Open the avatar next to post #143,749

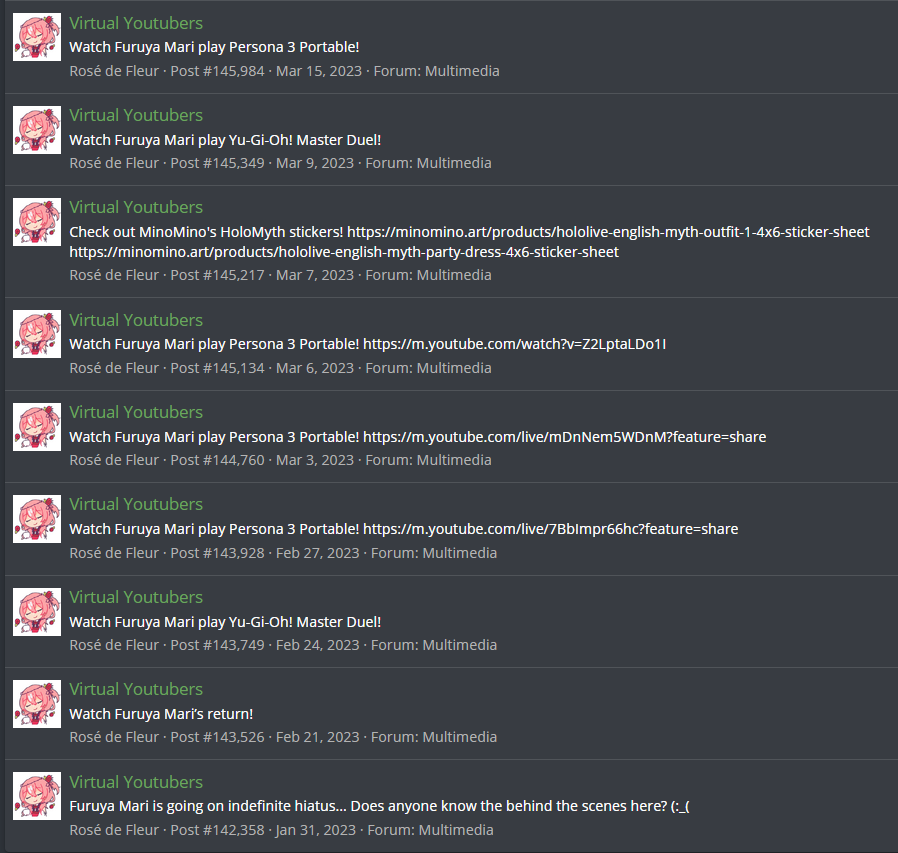37,612
